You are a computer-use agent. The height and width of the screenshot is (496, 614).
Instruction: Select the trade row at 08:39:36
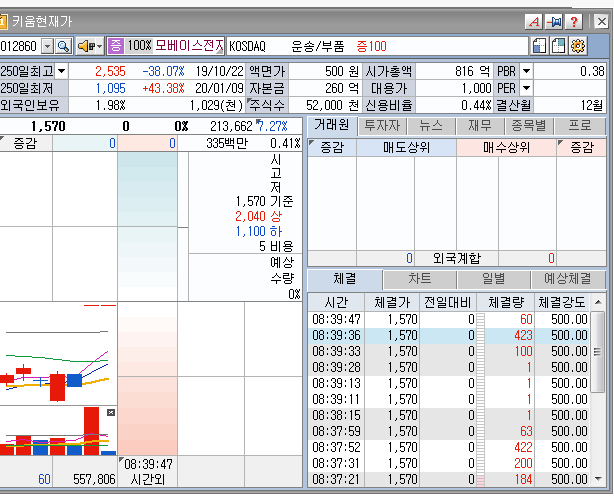tap(448, 335)
